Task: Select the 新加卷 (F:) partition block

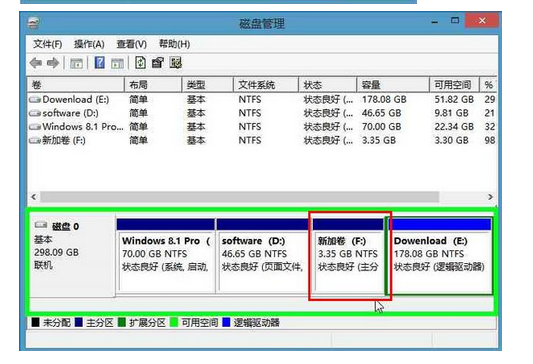Action: tap(348, 255)
